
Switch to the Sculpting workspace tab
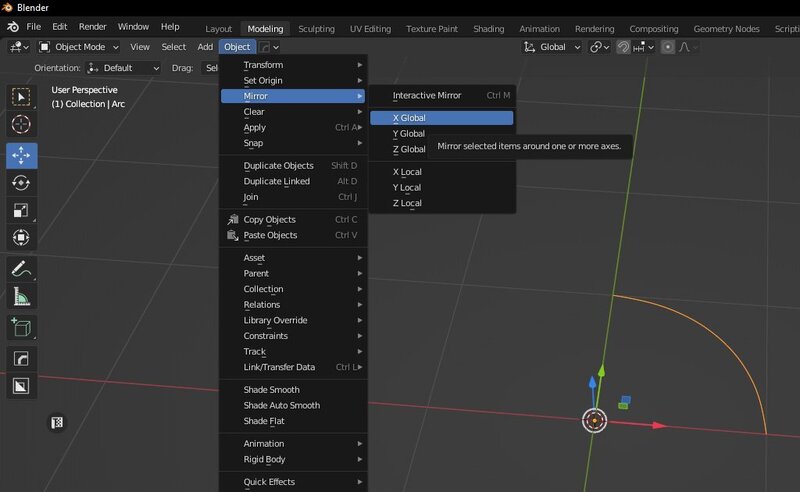[x=318, y=29]
